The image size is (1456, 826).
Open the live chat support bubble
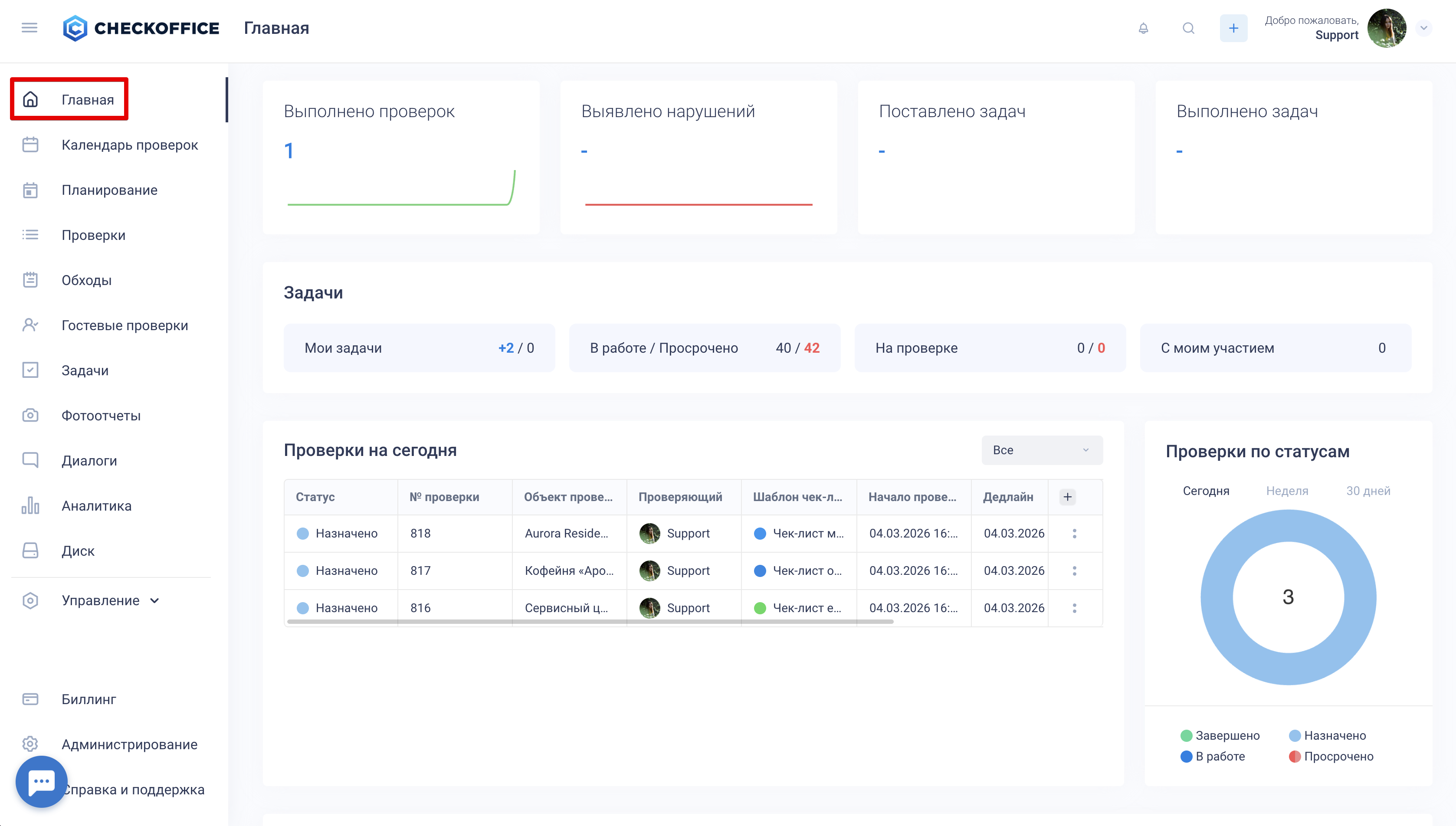click(x=41, y=781)
